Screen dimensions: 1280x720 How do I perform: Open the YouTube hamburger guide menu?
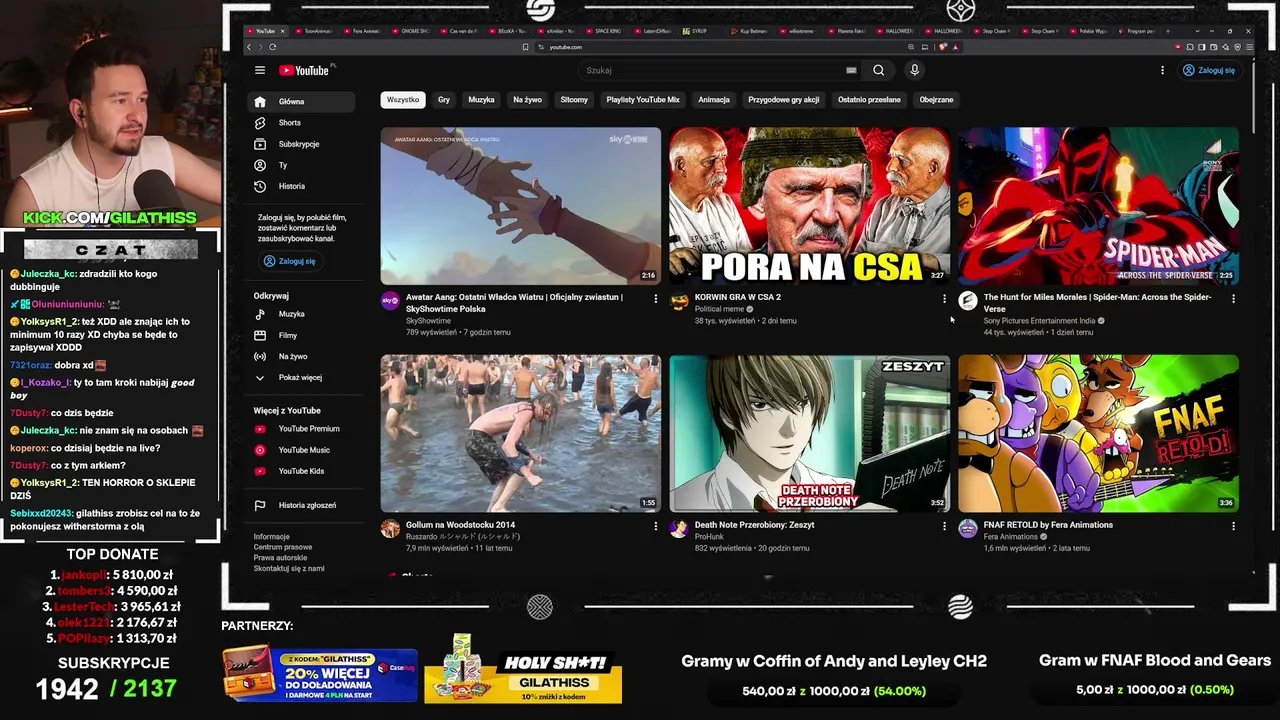pyautogui.click(x=260, y=70)
